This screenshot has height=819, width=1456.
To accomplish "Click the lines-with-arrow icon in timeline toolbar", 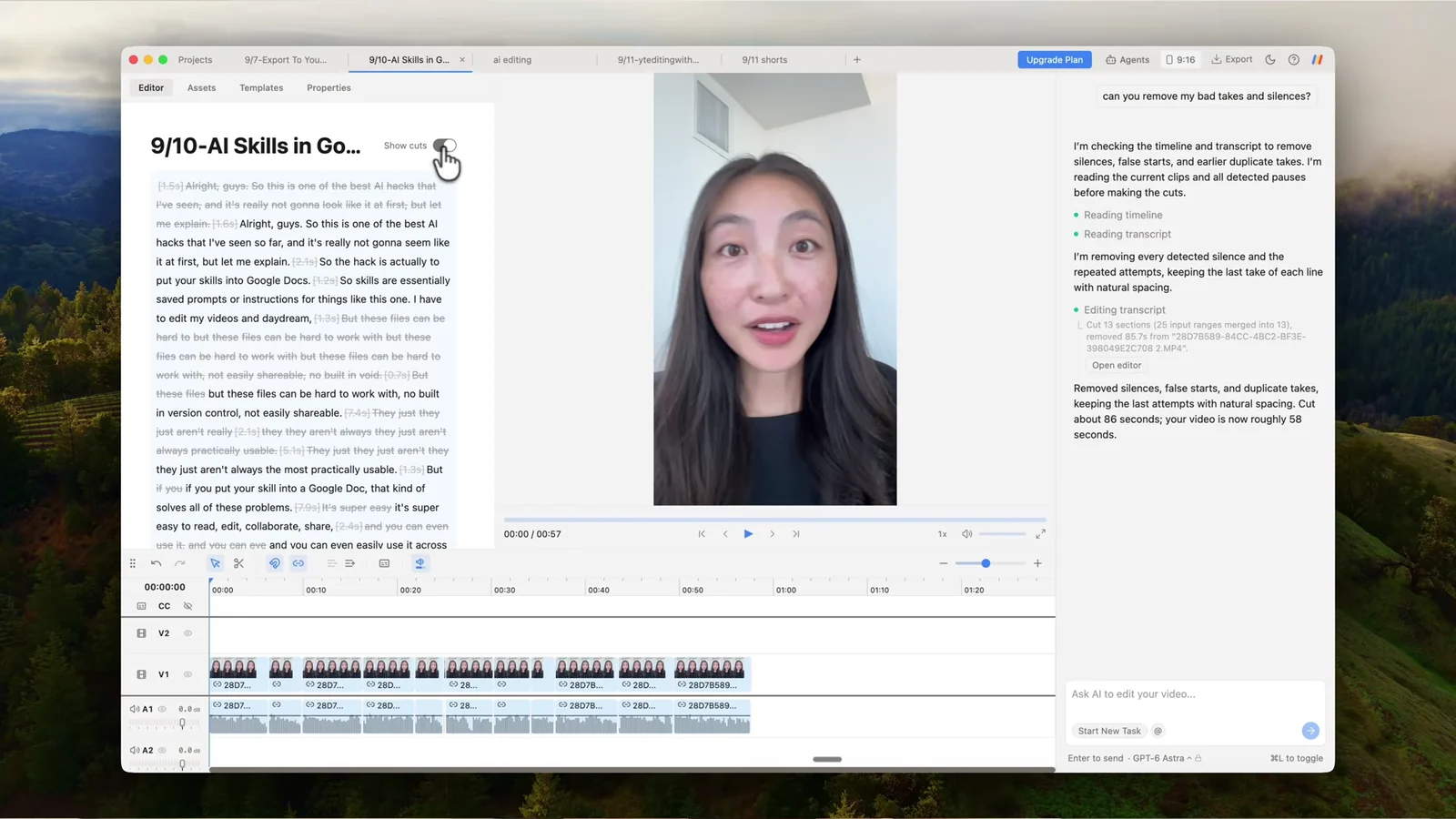I will point(350,563).
